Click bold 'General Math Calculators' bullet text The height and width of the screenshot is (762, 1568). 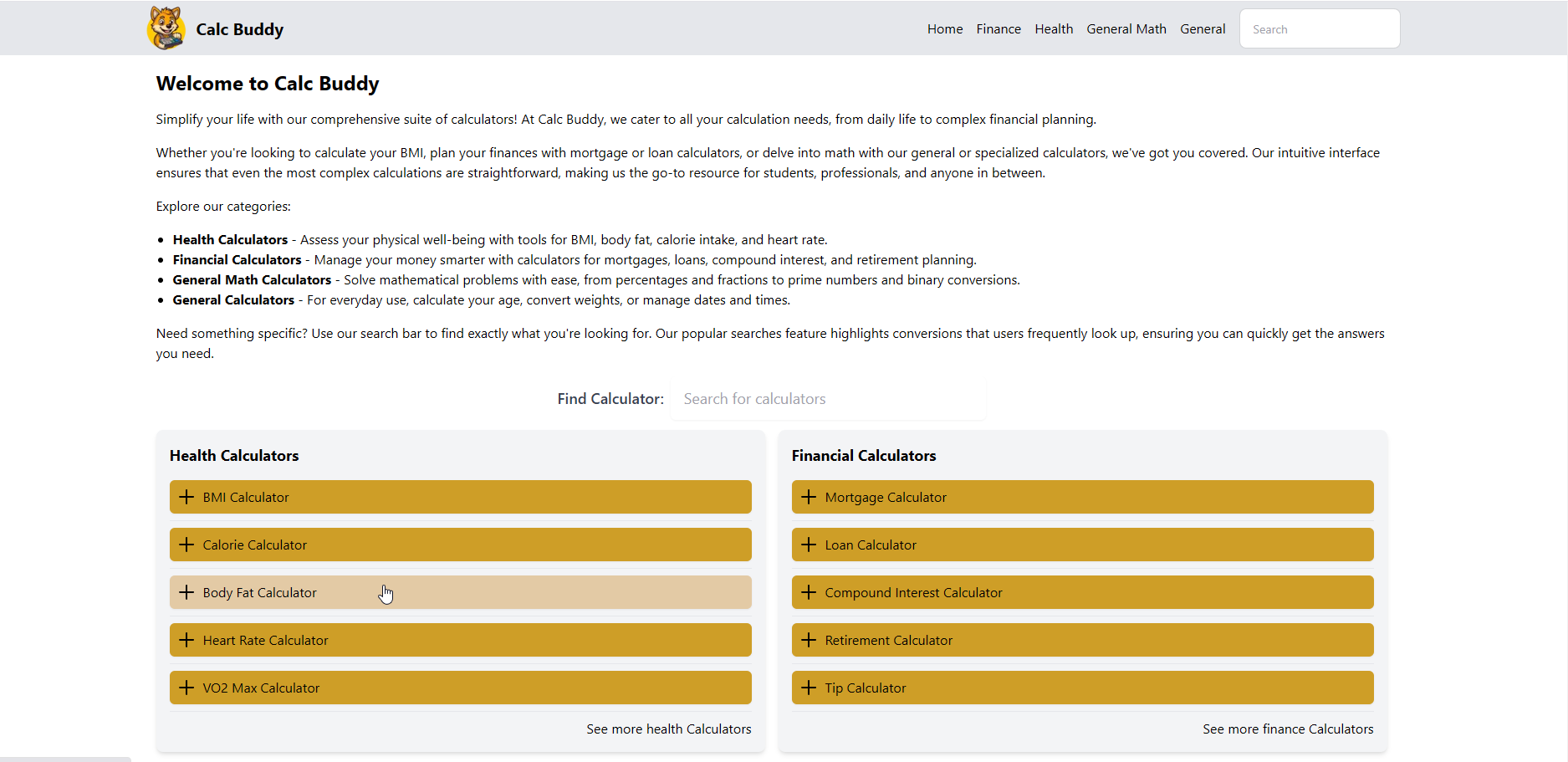(x=252, y=279)
